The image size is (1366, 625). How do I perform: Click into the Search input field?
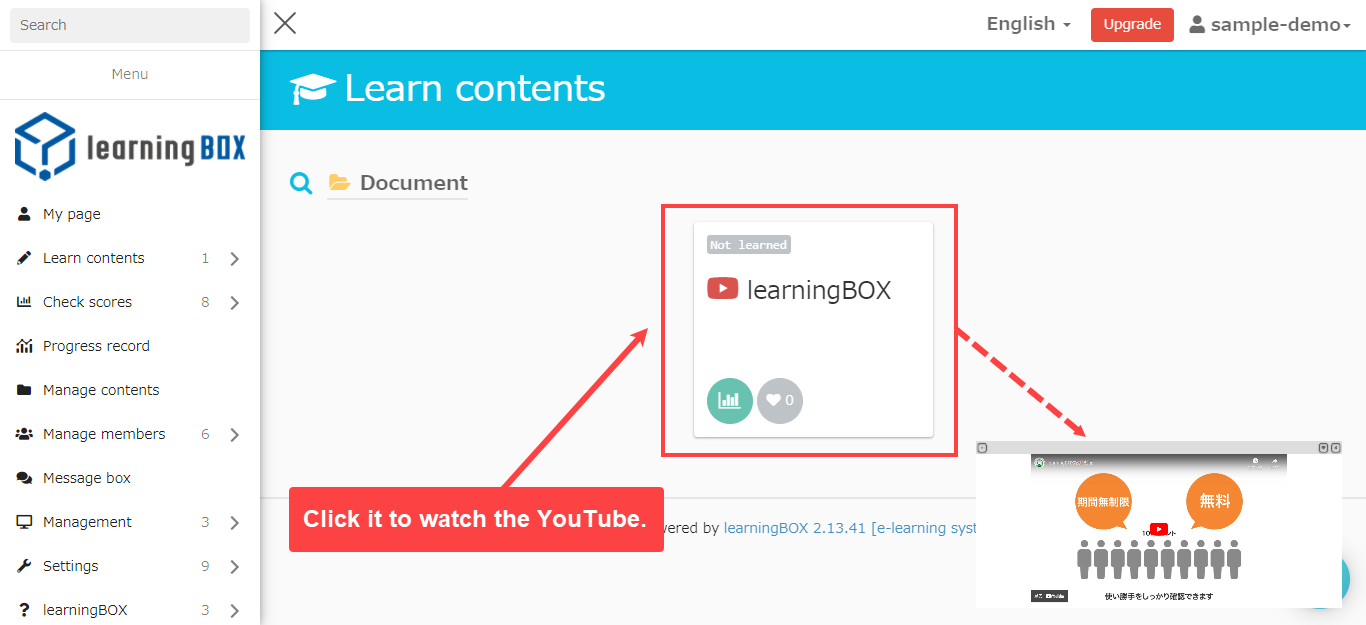click(x=130, y=25)
